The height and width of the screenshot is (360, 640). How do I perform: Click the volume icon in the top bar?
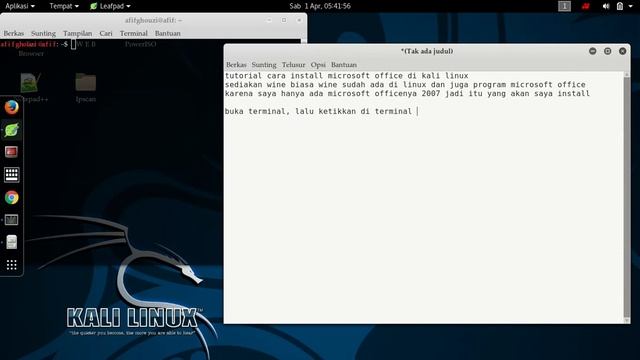(606, 6)
